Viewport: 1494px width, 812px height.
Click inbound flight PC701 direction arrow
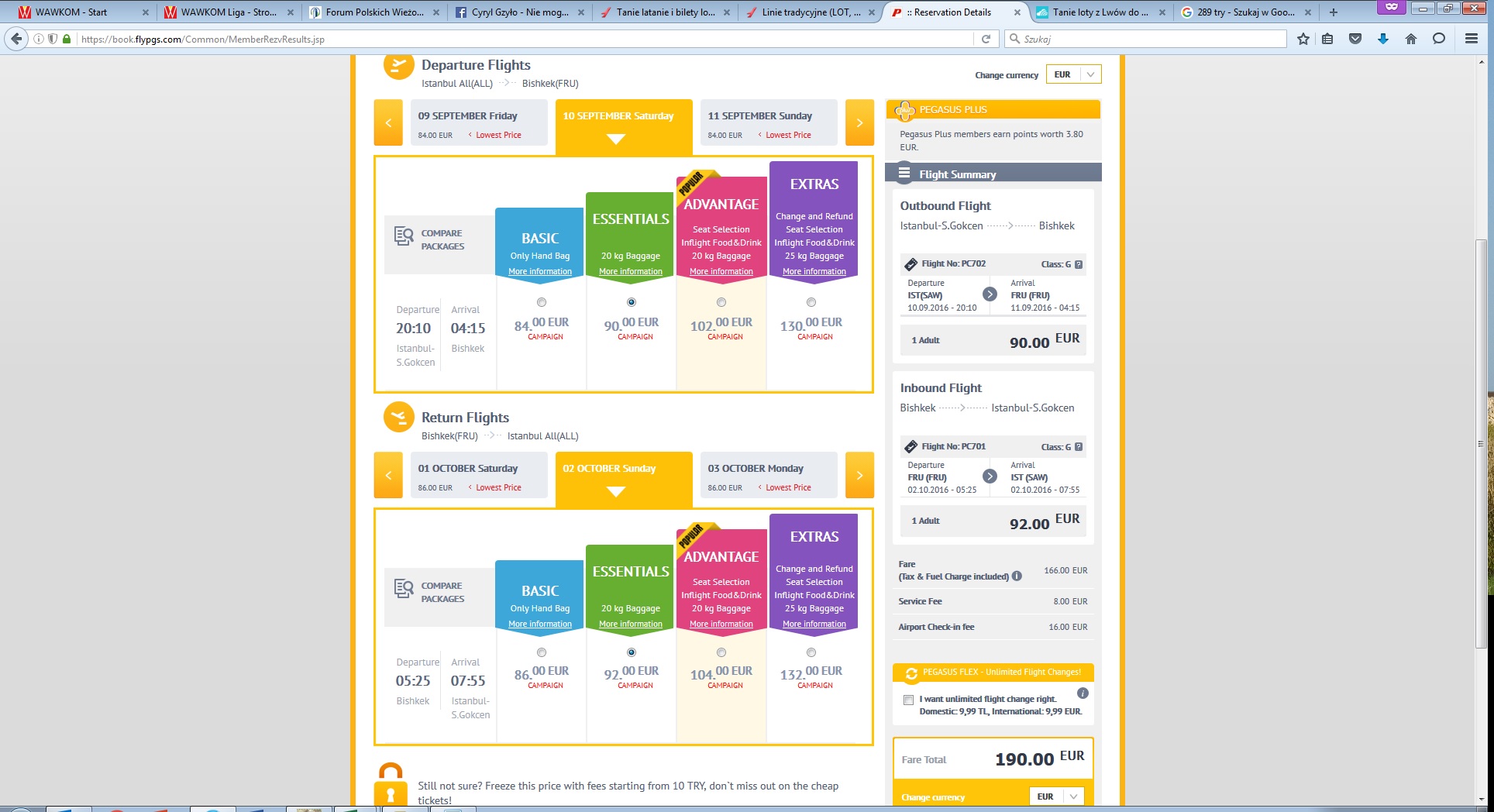(990, 477)
